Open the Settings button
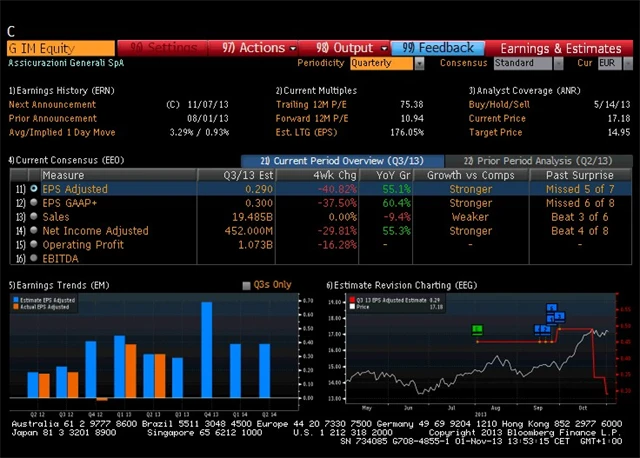 click(165, 47)
